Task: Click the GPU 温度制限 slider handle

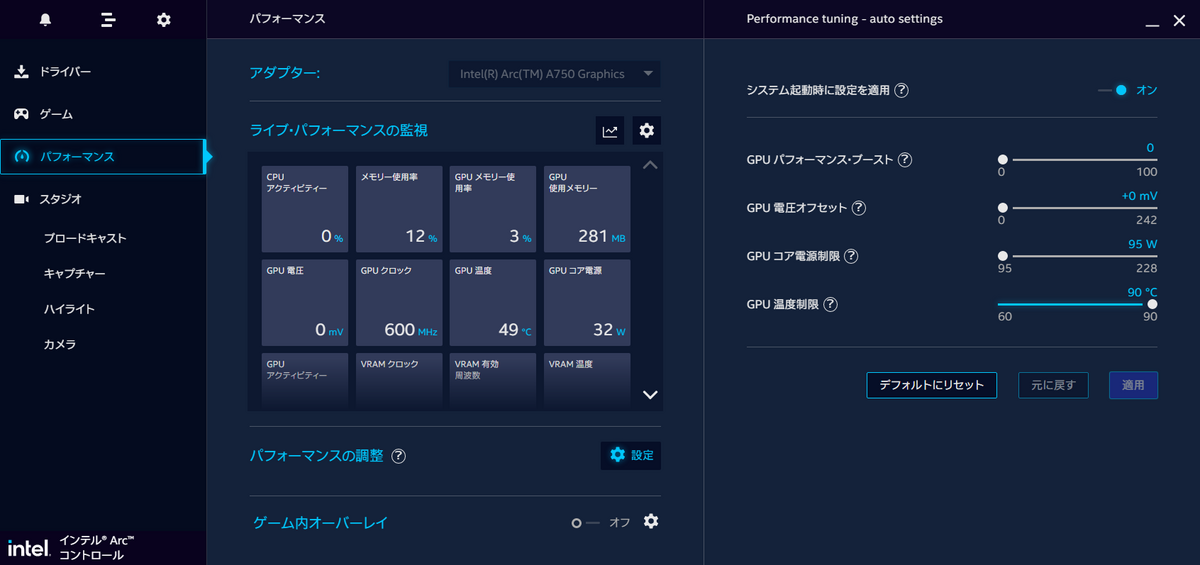Action: pyautogui.click(x=1152, y=304)
